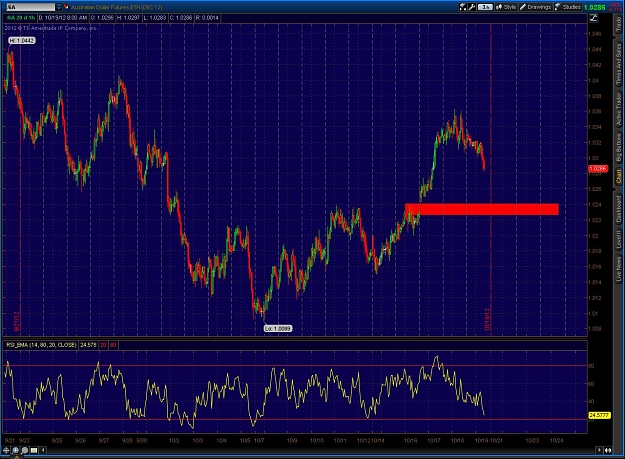Click the 10/16 date on the time axis
Screen dimensions: 625x459
pos(410,440)
